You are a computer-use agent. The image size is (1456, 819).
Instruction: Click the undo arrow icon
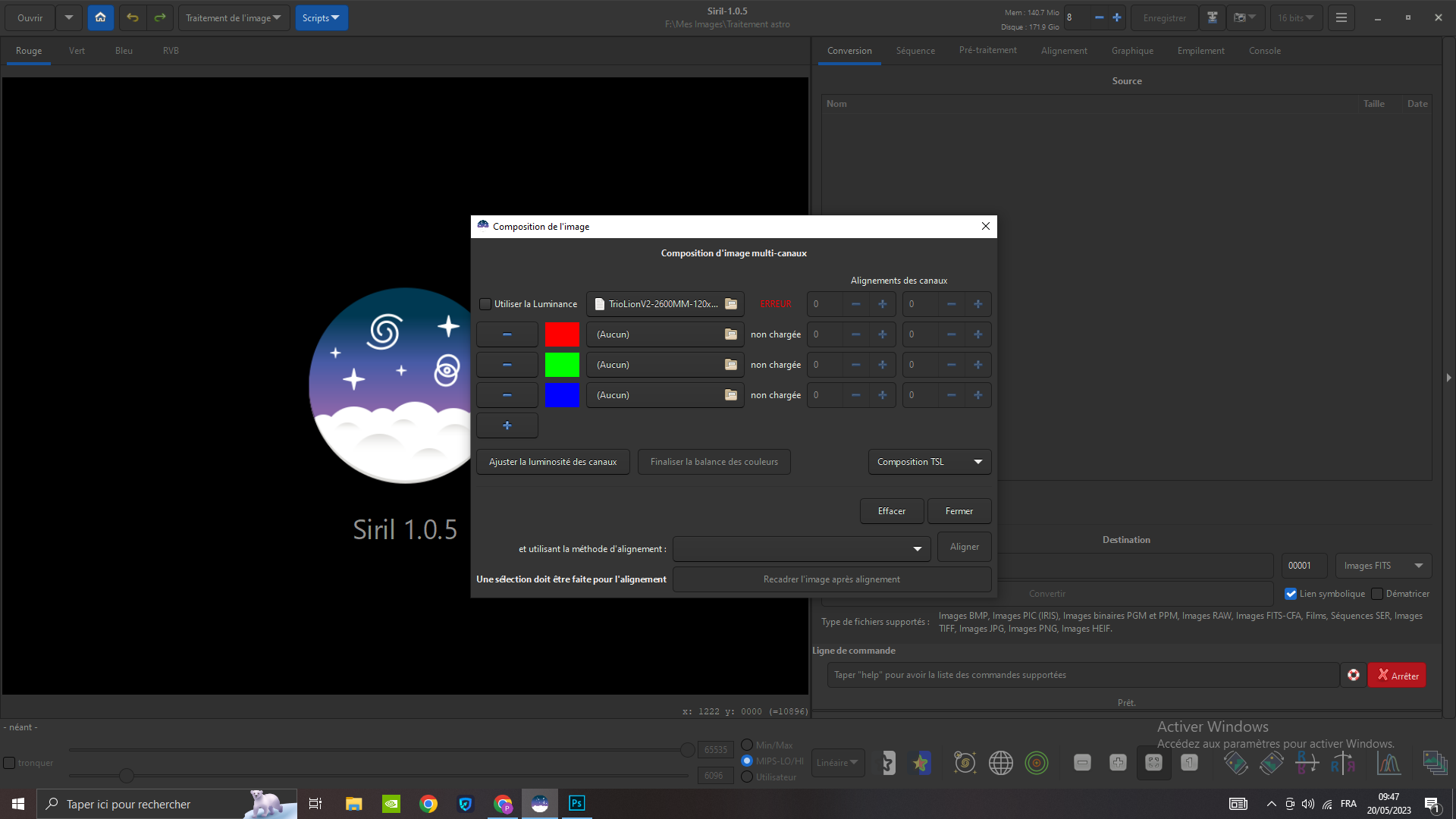coord(133,17)
